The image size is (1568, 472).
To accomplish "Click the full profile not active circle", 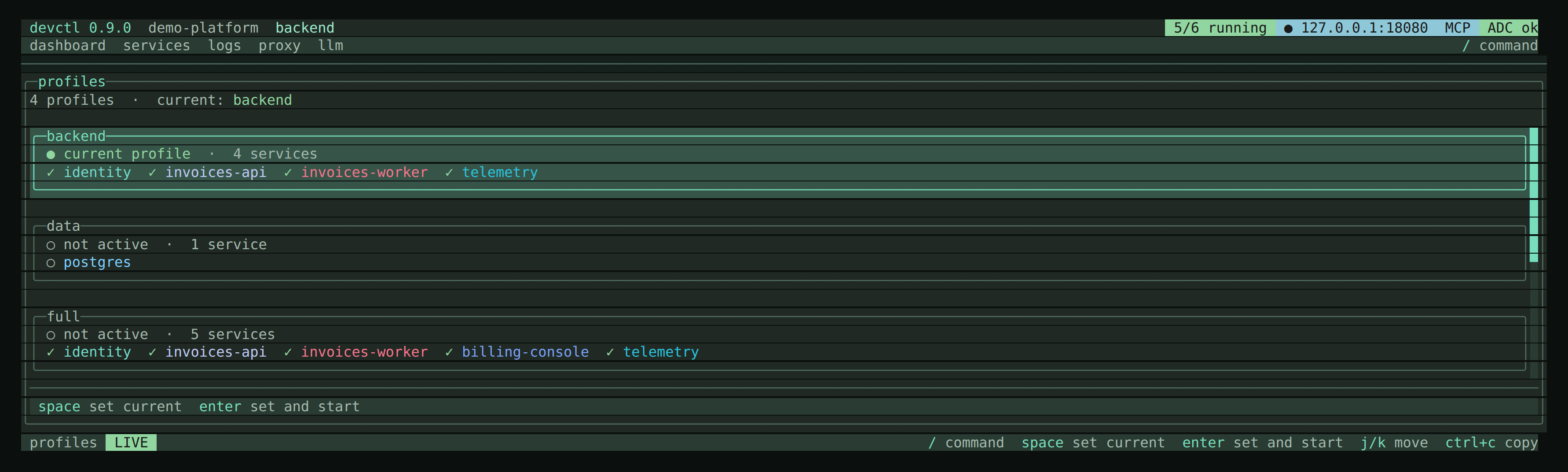I will click(51, 335).
